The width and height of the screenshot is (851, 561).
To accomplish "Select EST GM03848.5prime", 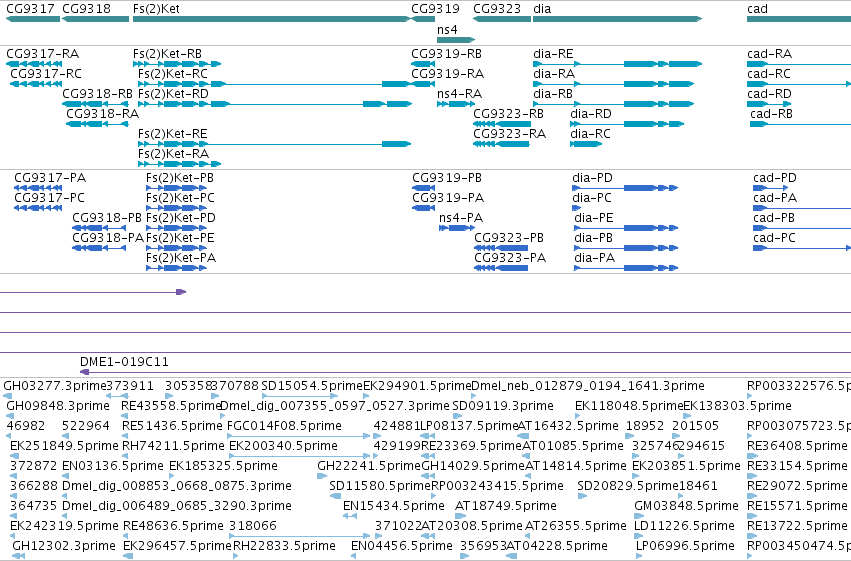I will [686, 506].
